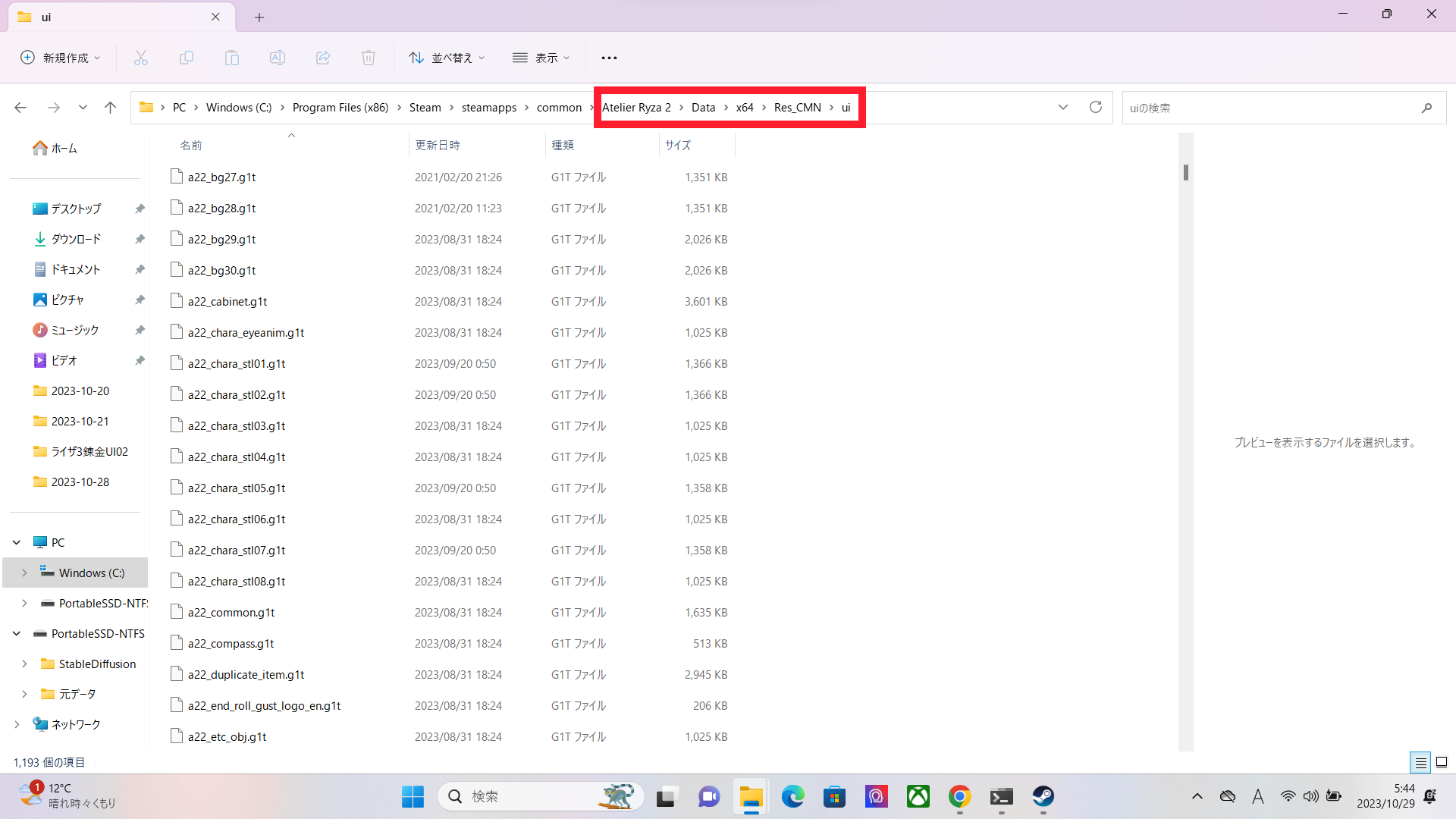This screenshot has width=1456, height=819.
Task: Click the taskbar 検索 search box
Action: point(541,796)
